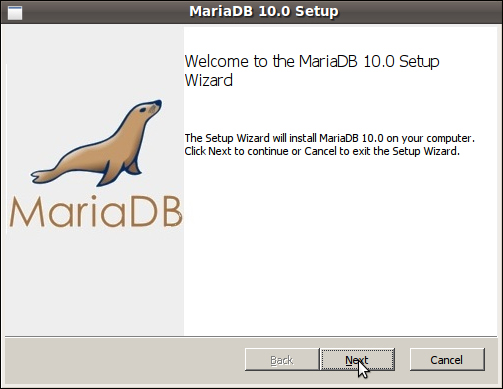Click 'Click Next to continue or Cancel' line
The height and width of the screenshot is (389, 503).
(322, 151)
